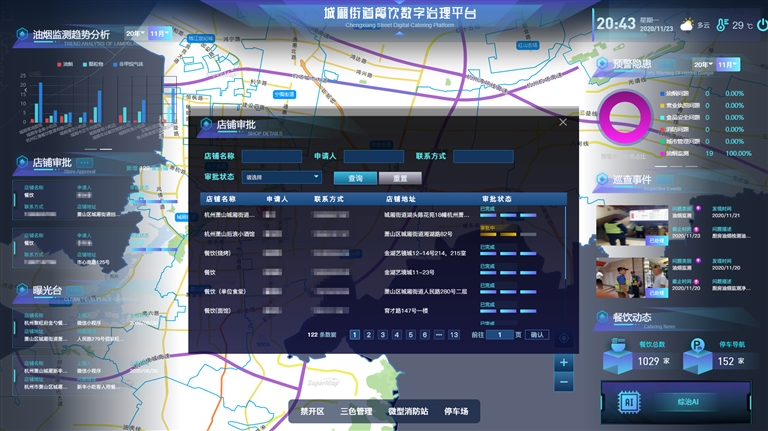The image size is (768, 431).
Task: Click the hexagon icon beside 巡查事件
Action: [x=602, y=179]
